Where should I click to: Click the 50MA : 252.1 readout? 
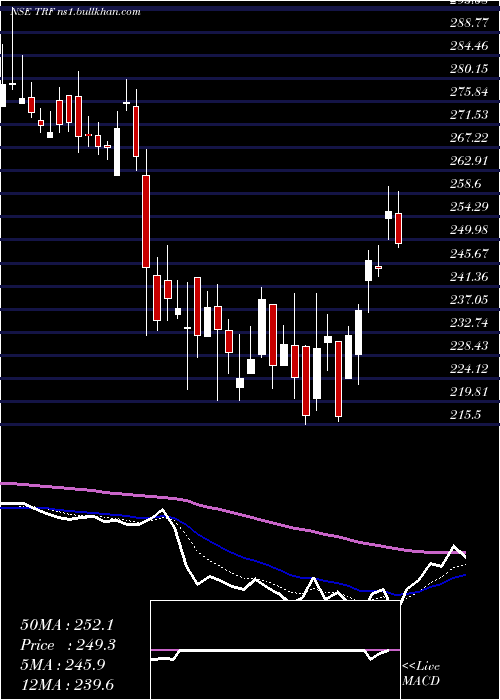68,625
